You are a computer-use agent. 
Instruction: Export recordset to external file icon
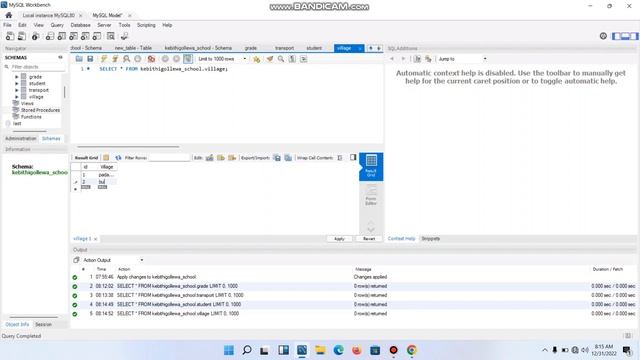(277, 158)
